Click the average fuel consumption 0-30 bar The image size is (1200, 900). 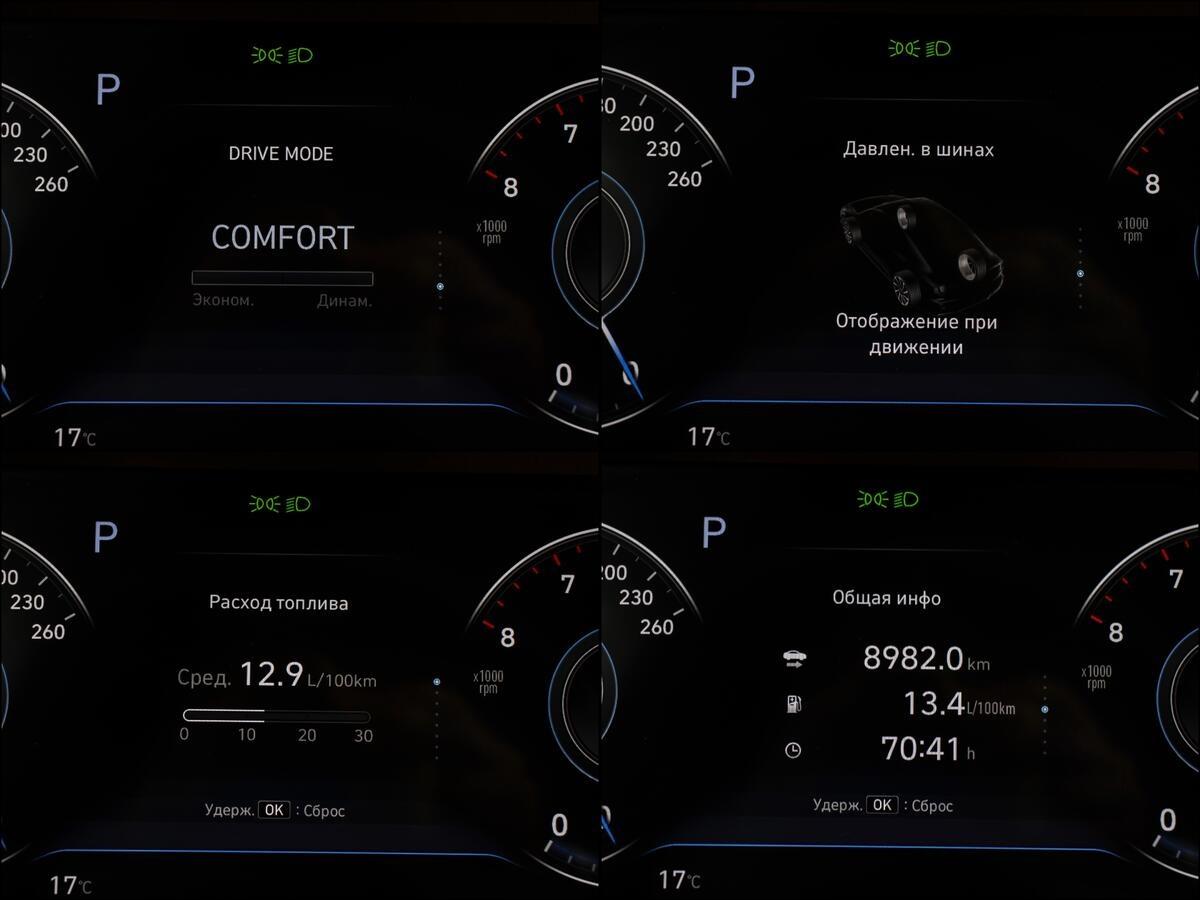276,716
